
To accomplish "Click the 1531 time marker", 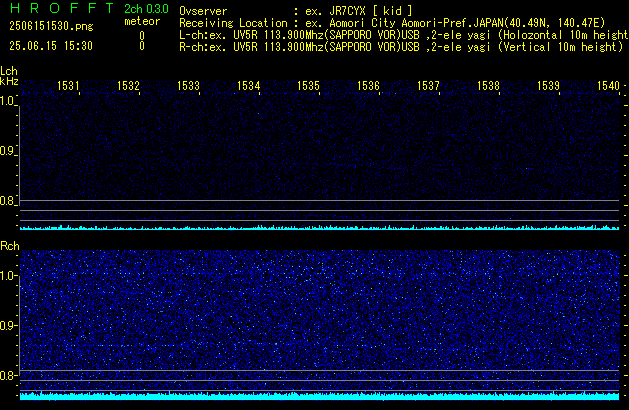I will pyautogui.click(x=68, y=86).
